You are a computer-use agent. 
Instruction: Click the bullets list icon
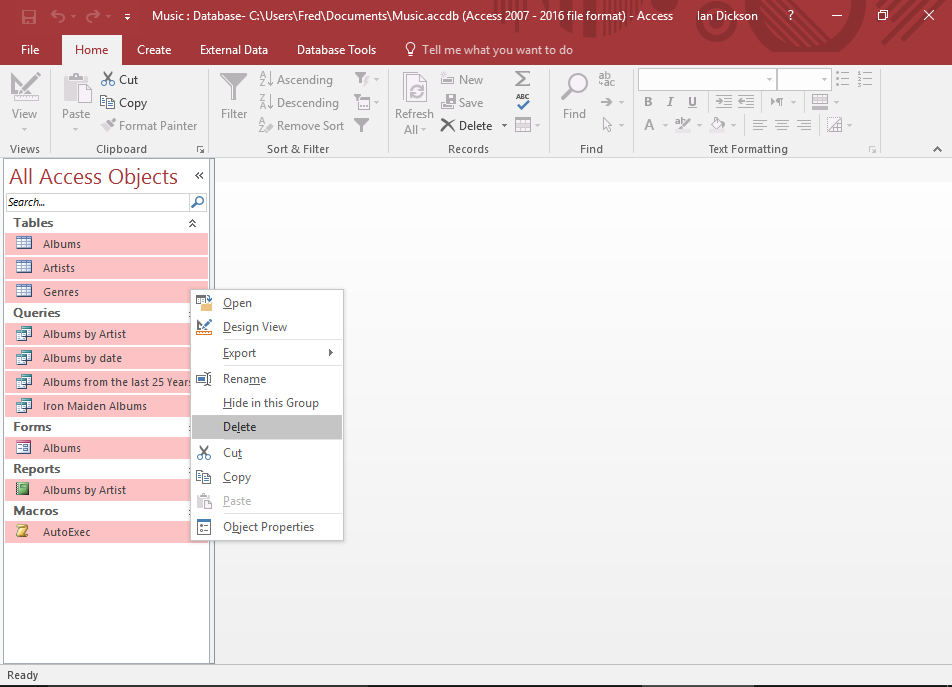coord(842,79)
